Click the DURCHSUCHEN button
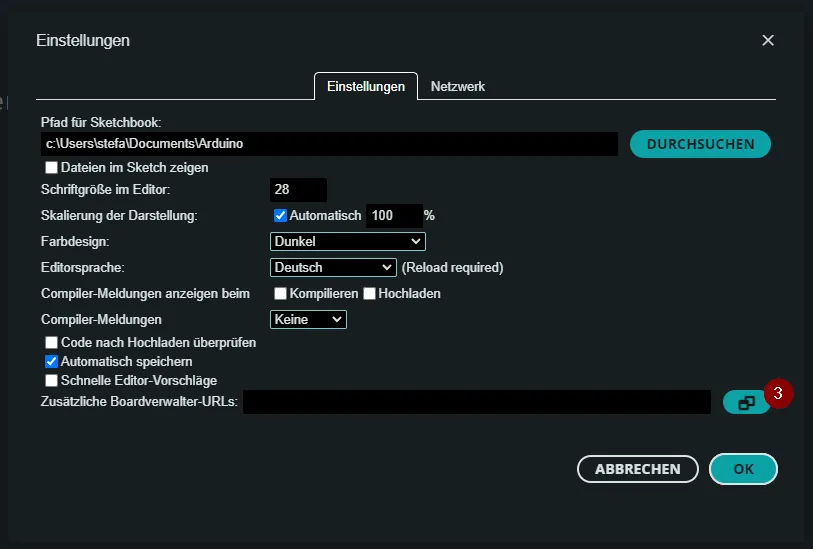Image resolution: width=813 pixels, height=549 pixels. [x=700, y=144]
